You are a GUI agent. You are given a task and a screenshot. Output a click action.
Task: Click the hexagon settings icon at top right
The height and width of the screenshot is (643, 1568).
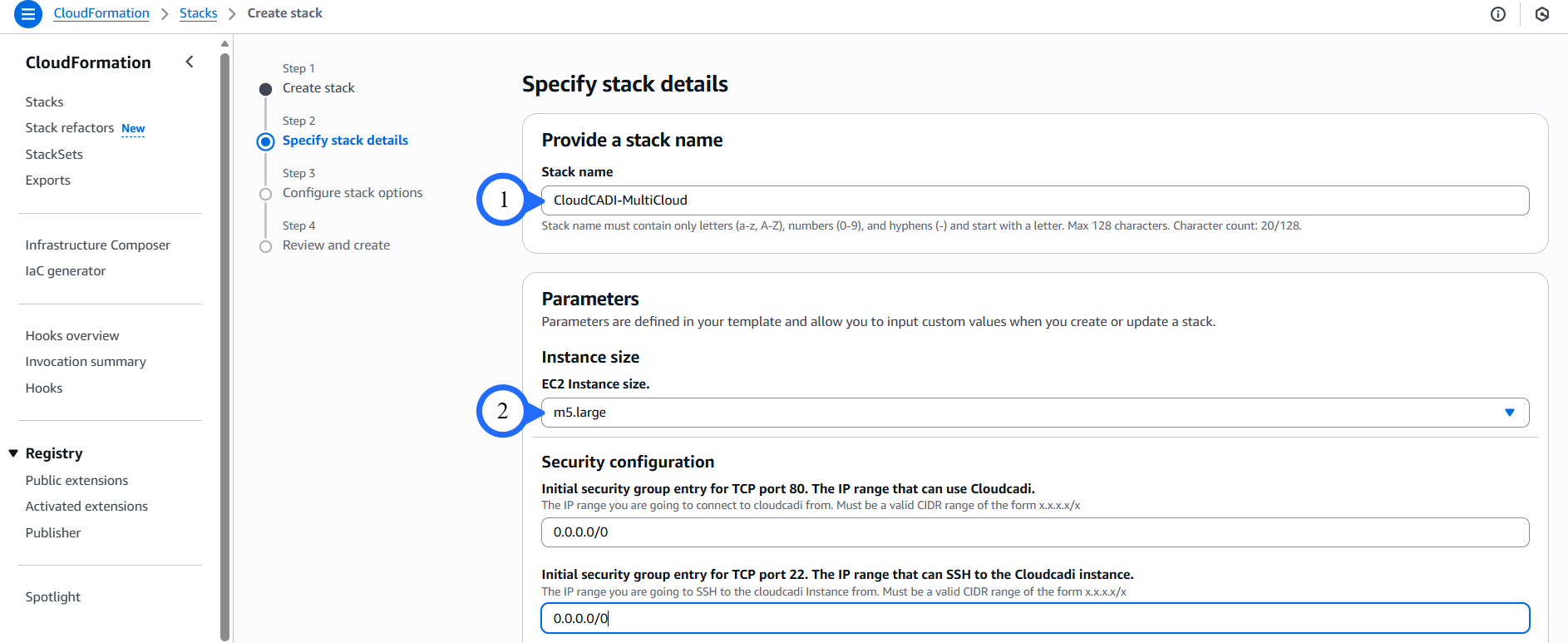[1542, 14]
